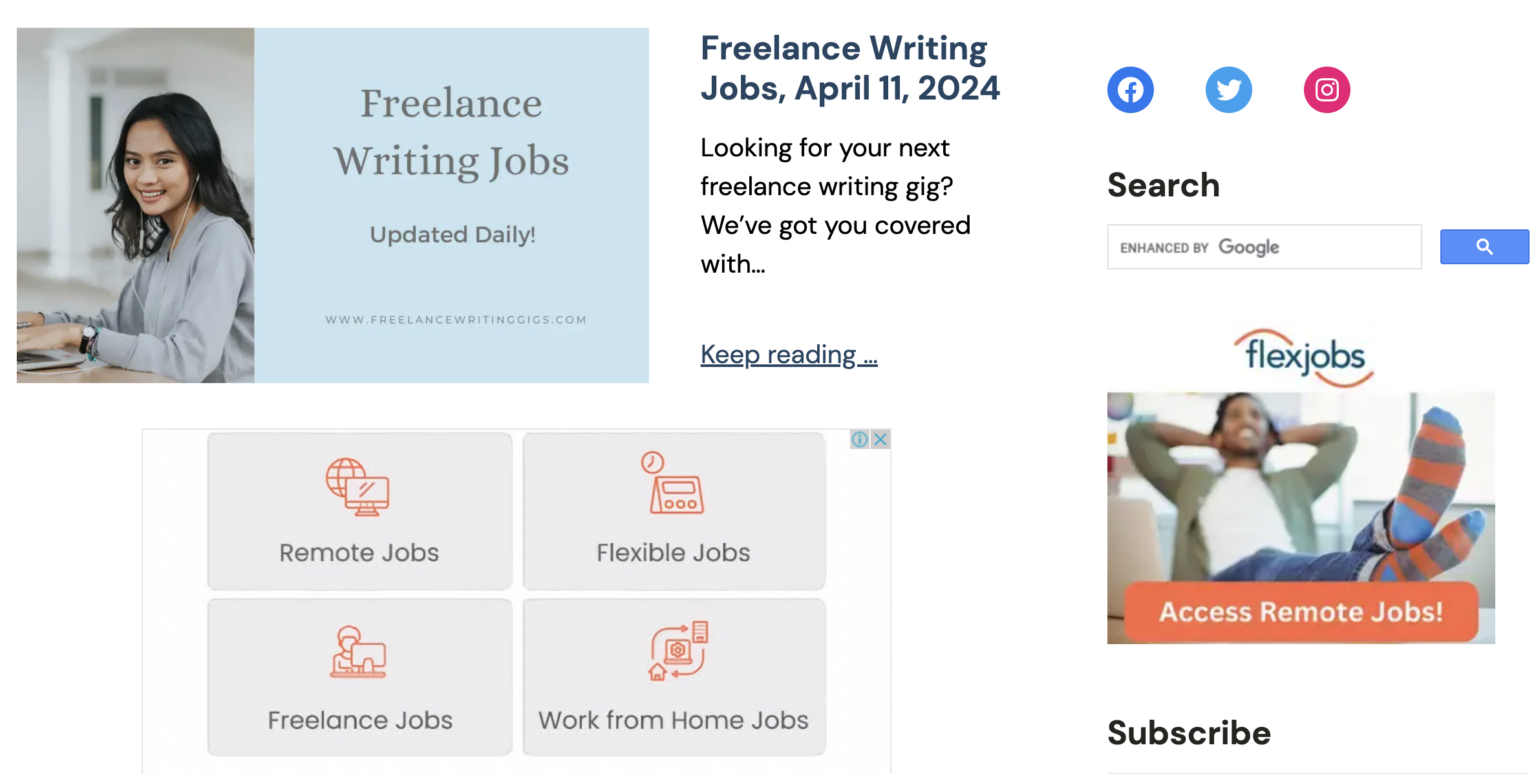Visit Instagram via the pink icon
This screenshot has height=774, width=1536.
(x=1326, y=89)
